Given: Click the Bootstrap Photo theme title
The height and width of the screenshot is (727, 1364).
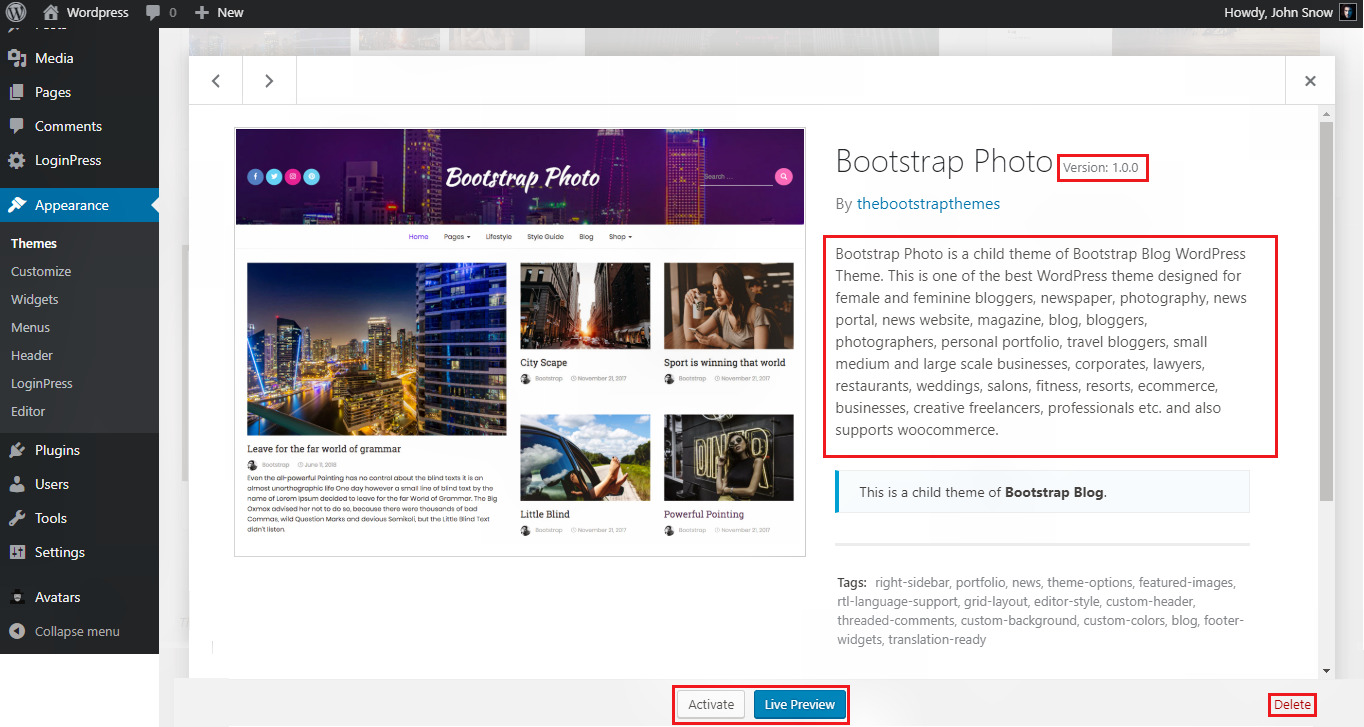Looking at the screenshot, I should point(944,162).
